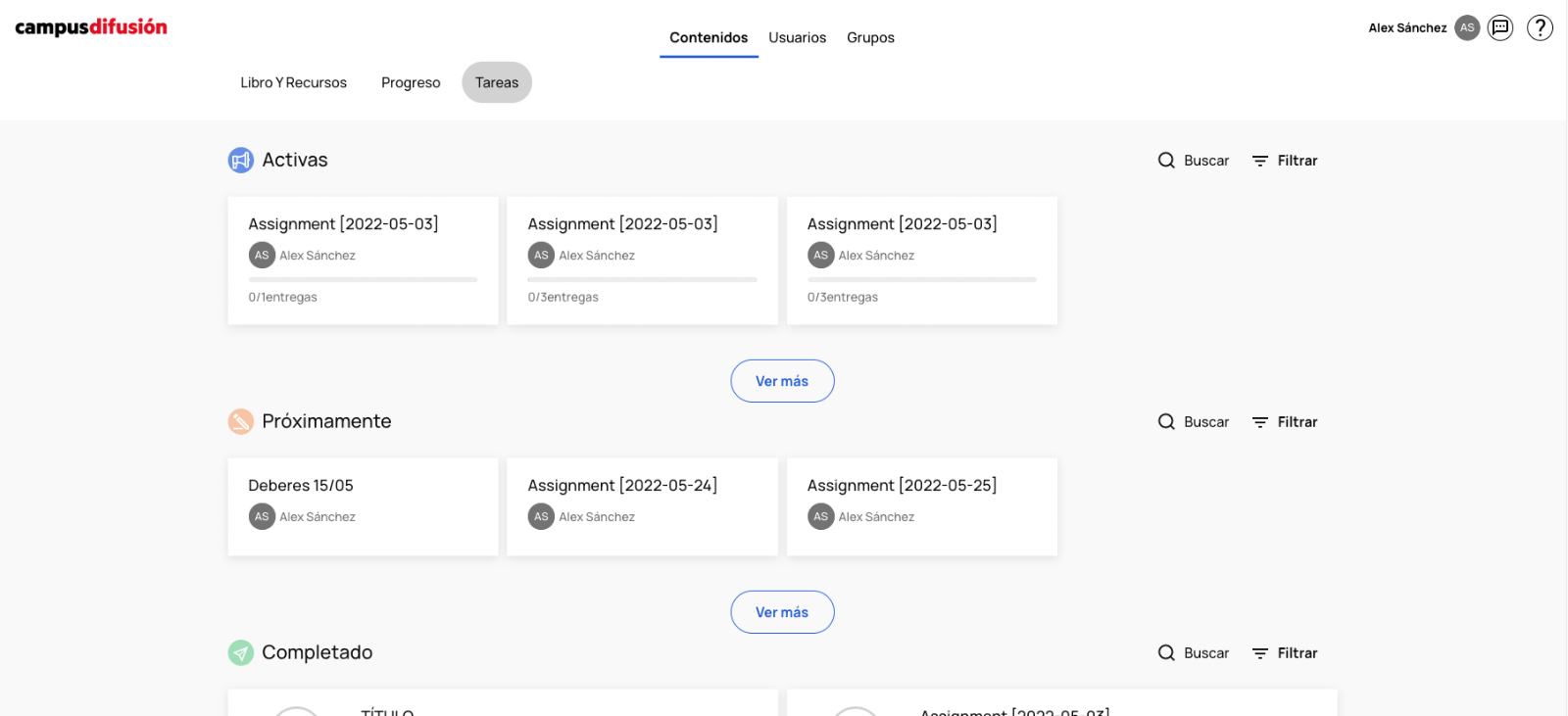Click the Activas section heading

295,161
